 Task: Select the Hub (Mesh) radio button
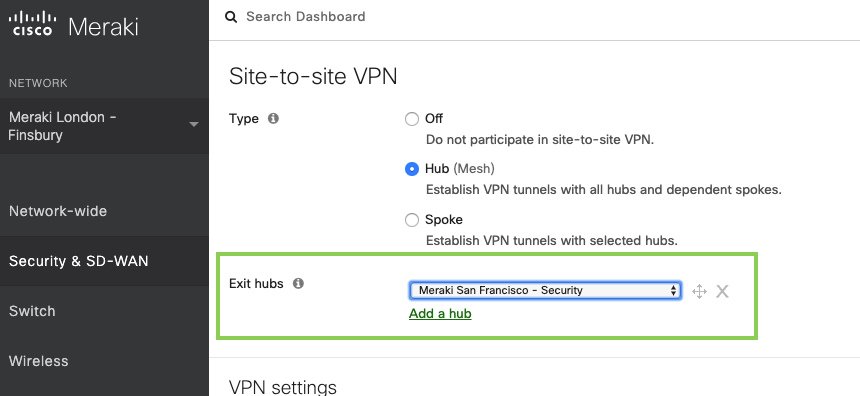pos(411,169)
